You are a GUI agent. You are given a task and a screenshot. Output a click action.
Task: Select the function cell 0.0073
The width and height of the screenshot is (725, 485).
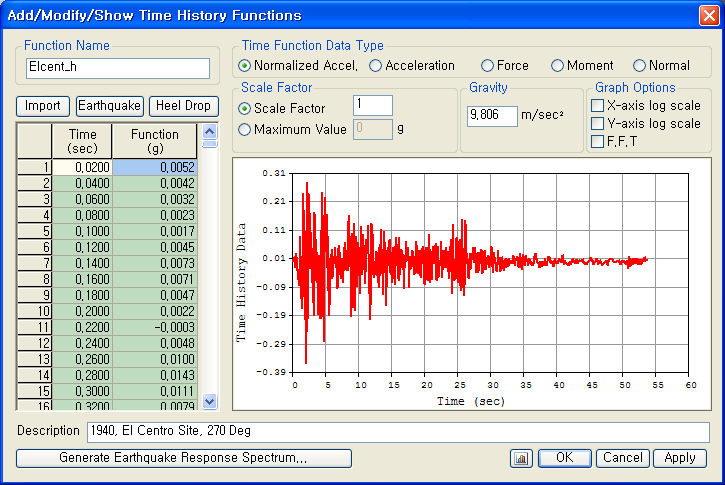[155, 264]
